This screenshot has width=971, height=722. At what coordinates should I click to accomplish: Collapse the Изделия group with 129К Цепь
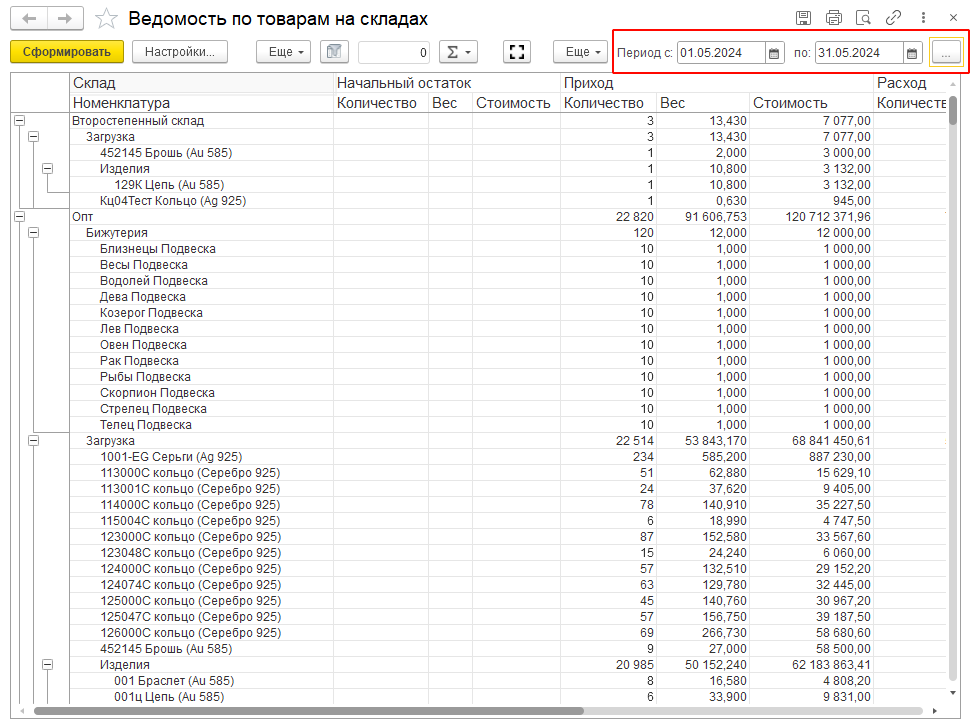[47, 168]
